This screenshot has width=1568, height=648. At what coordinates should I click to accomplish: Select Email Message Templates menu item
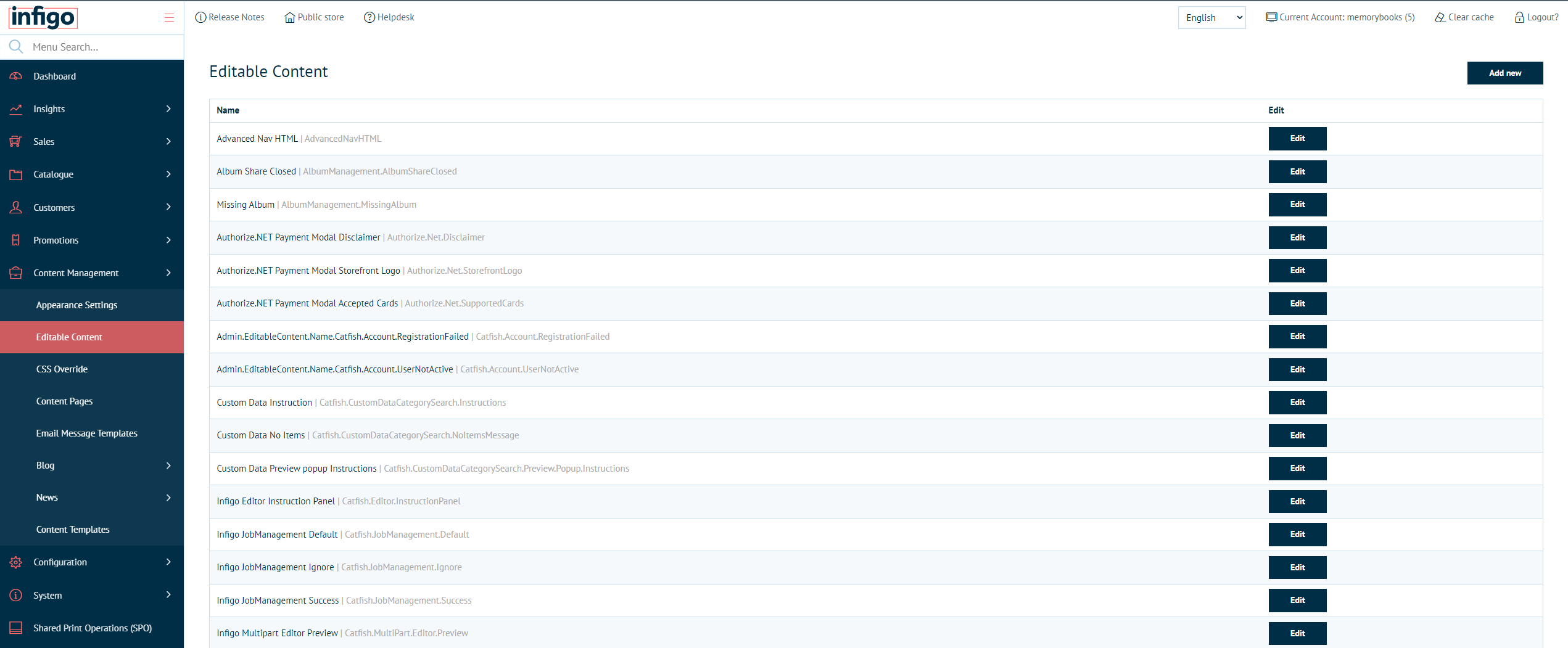pos(86,433)
